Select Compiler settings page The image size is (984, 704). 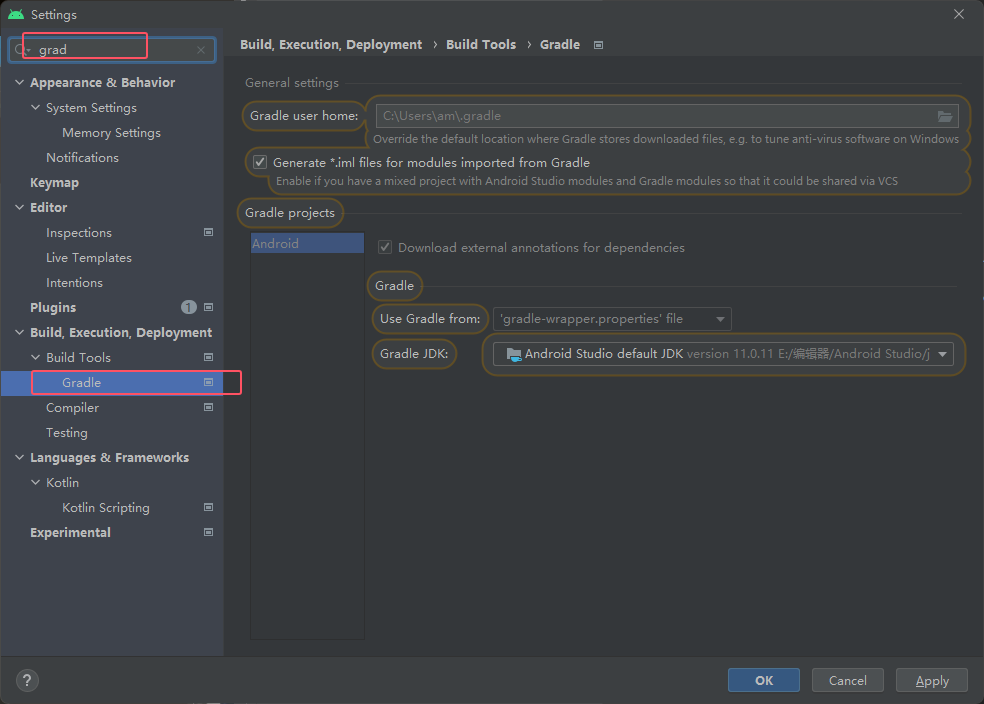pyautogui.click(x=73, y=407)
